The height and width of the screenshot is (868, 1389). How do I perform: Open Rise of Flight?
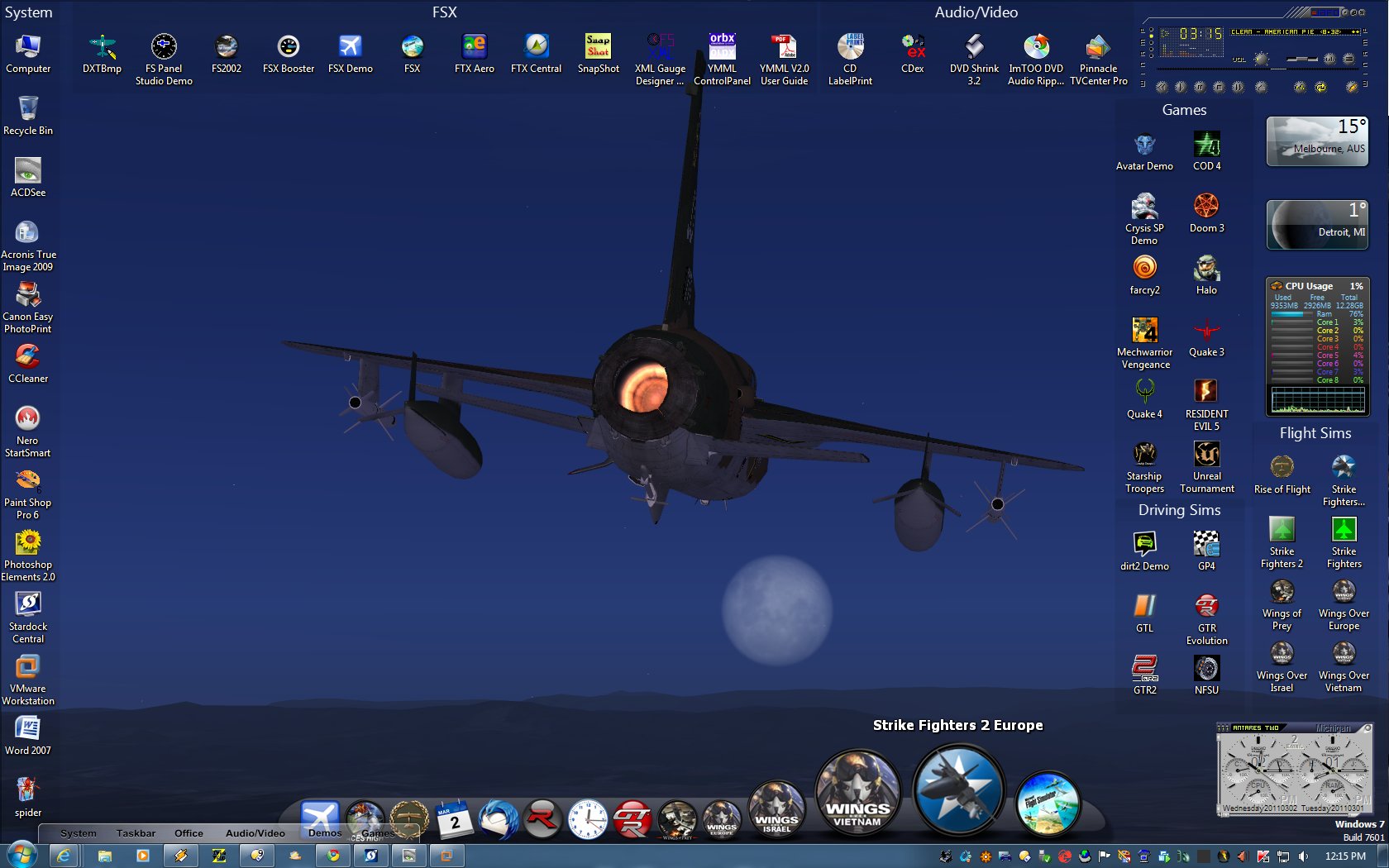(x=1282, y=475)
